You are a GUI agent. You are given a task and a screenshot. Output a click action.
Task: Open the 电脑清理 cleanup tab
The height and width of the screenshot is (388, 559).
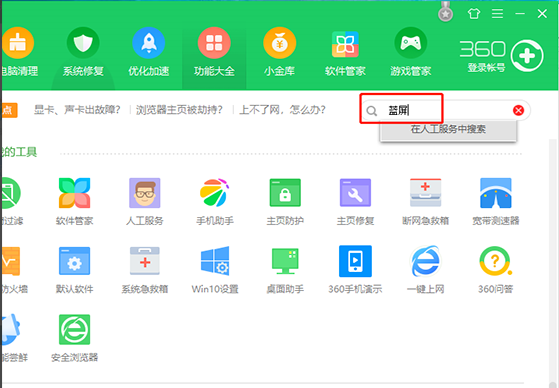pos(19,52)
